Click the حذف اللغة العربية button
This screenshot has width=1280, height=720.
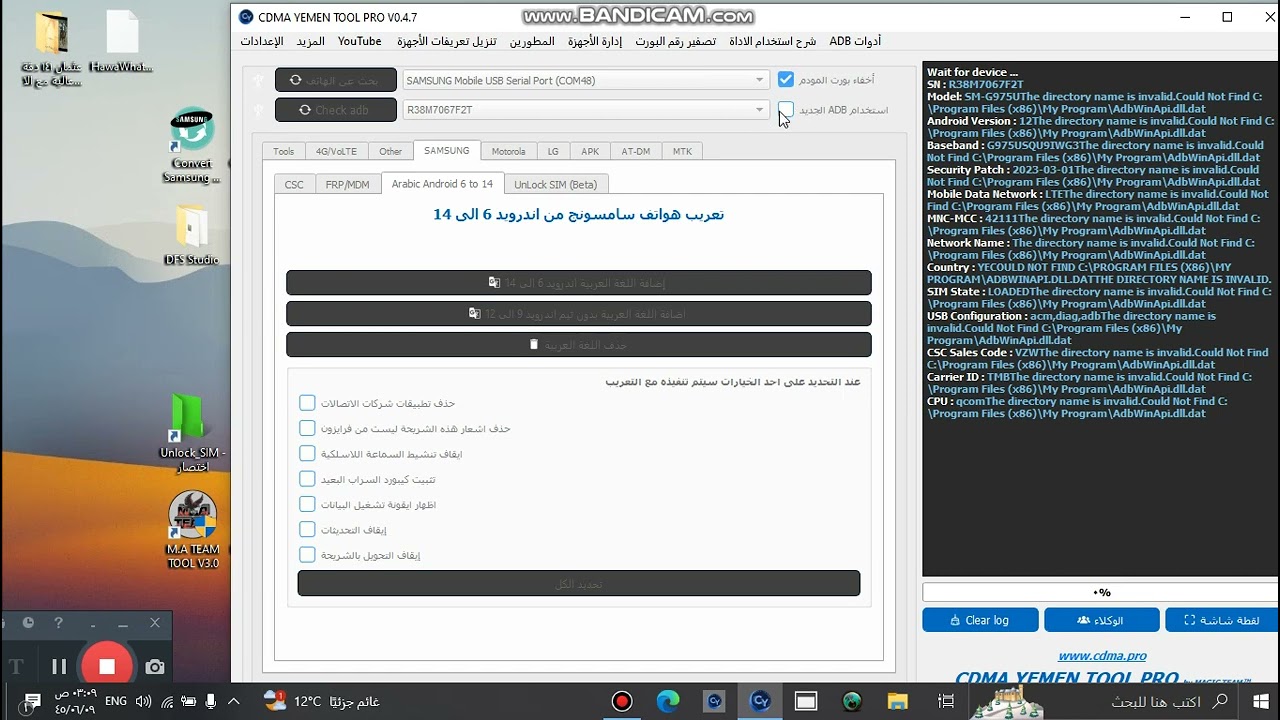tap(579, 345)
